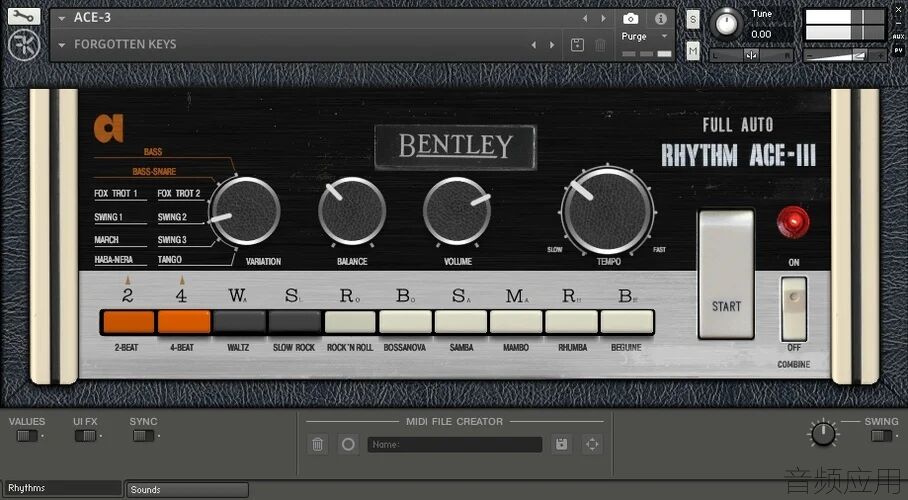908x500 pixels.
Task: Toggle the 4-BEAT orange rhythm key
Action: 183,322
